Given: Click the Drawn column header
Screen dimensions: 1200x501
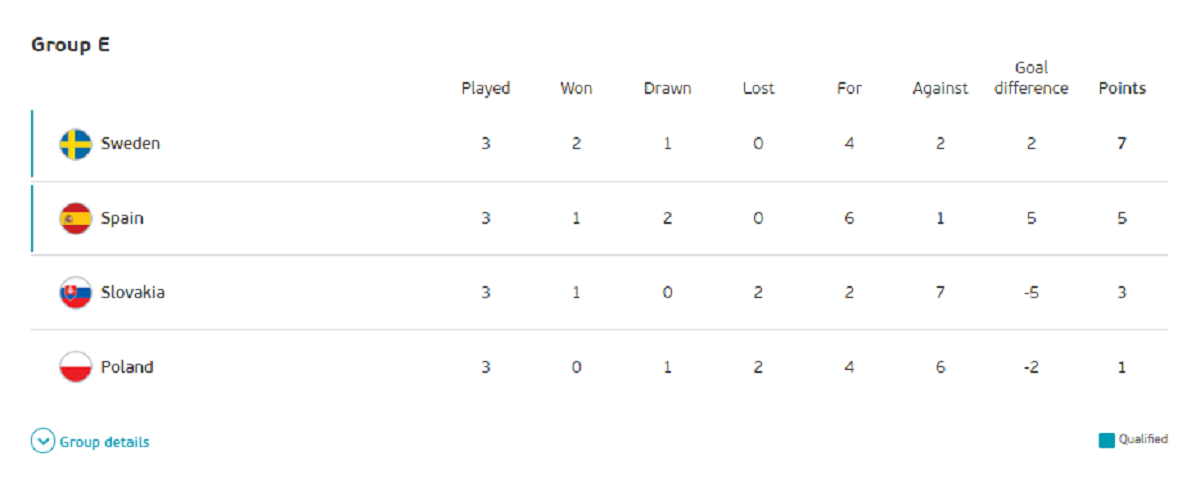Looking at the screenshot, I should coord(667,88).
